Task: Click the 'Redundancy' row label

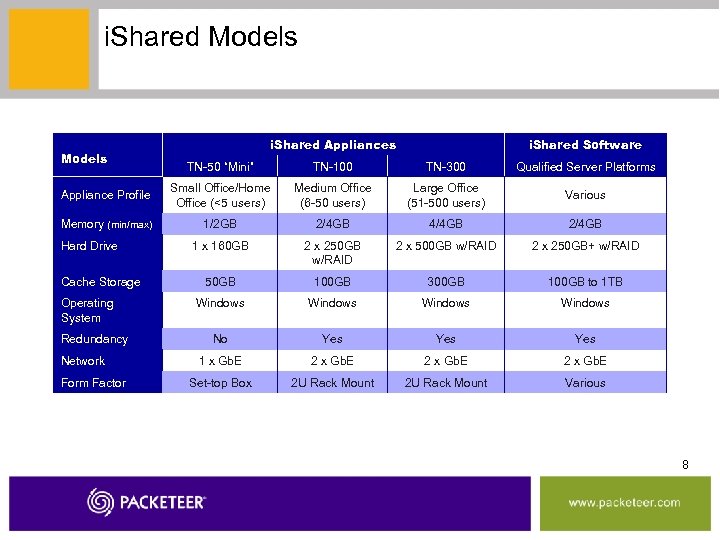Action: [95, 339]
